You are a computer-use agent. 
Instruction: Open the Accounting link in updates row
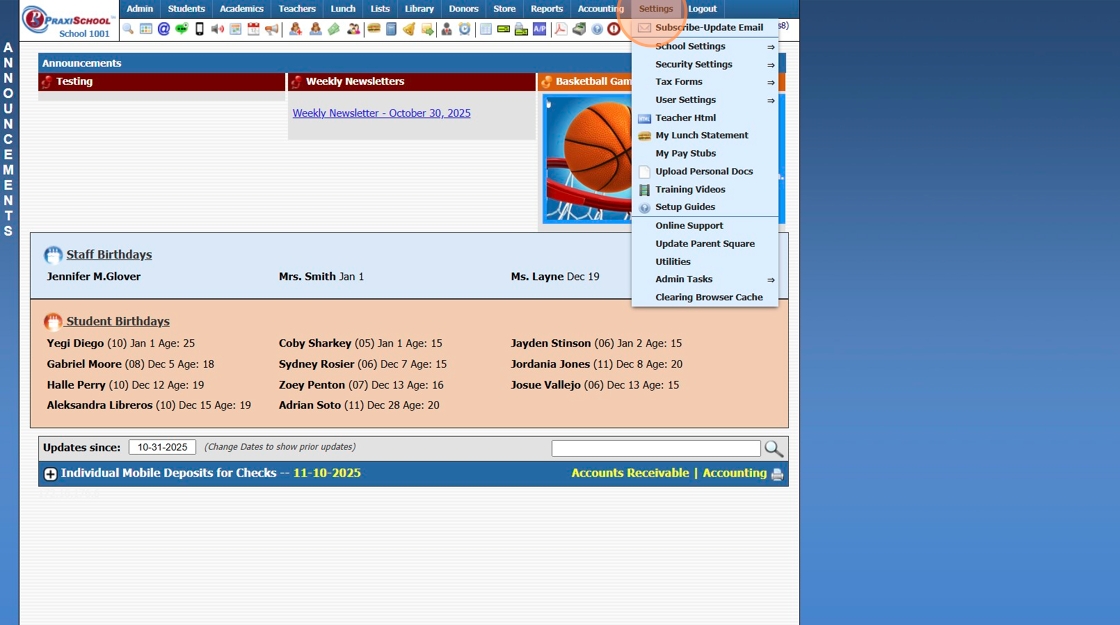(x=734, y=473)
